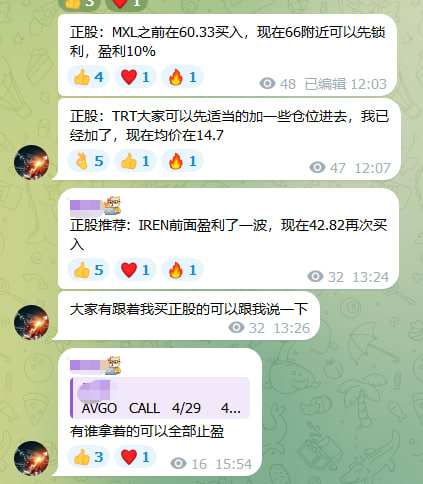Open sender avatar beside 13:26 message
Screen dimensions: 423x484
point(32,322)
